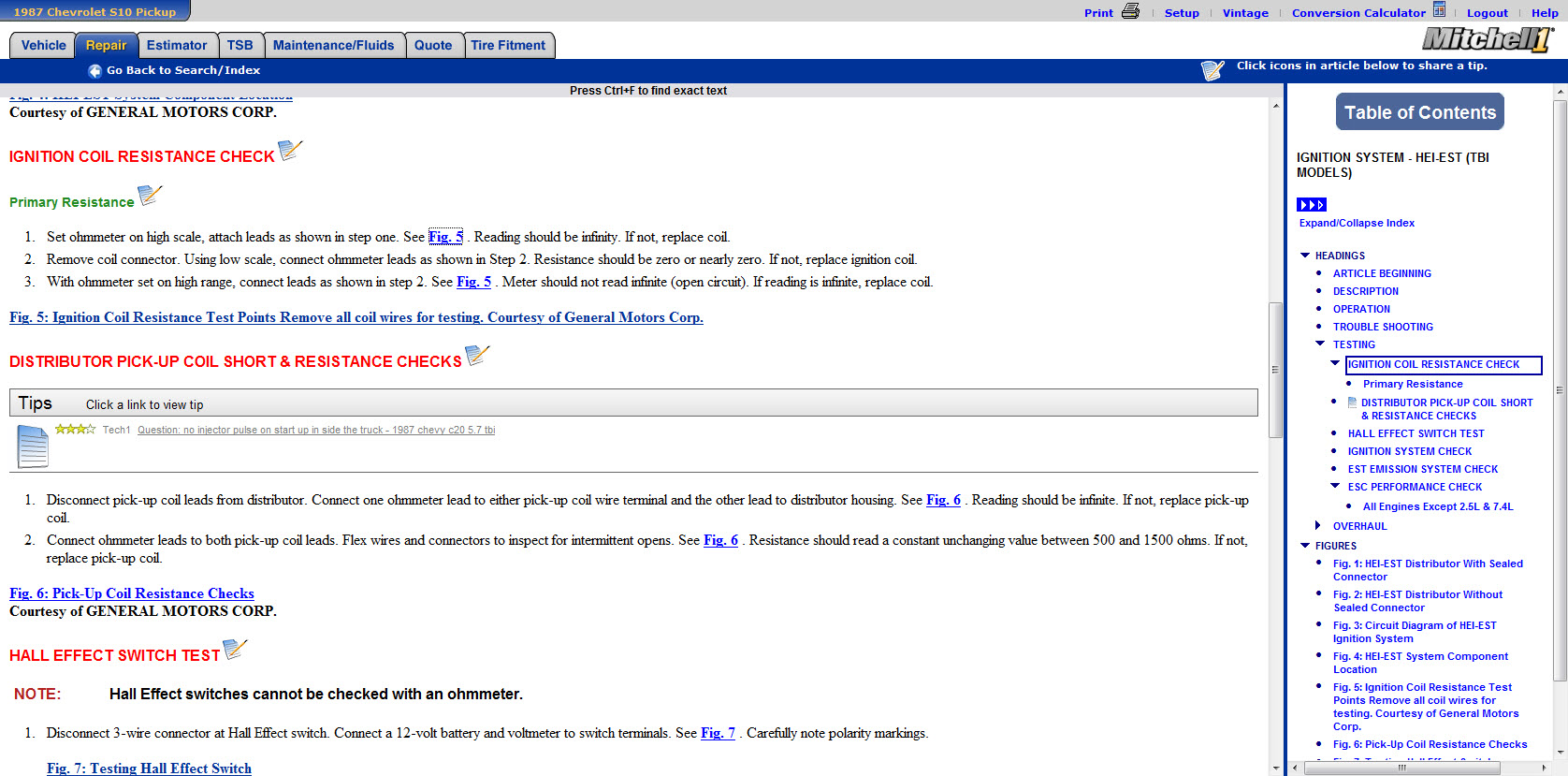Click the triple-arrow Expand/Collapse index icon
This screenshot has width=1568, height=776.
(x=1312, y=205)
